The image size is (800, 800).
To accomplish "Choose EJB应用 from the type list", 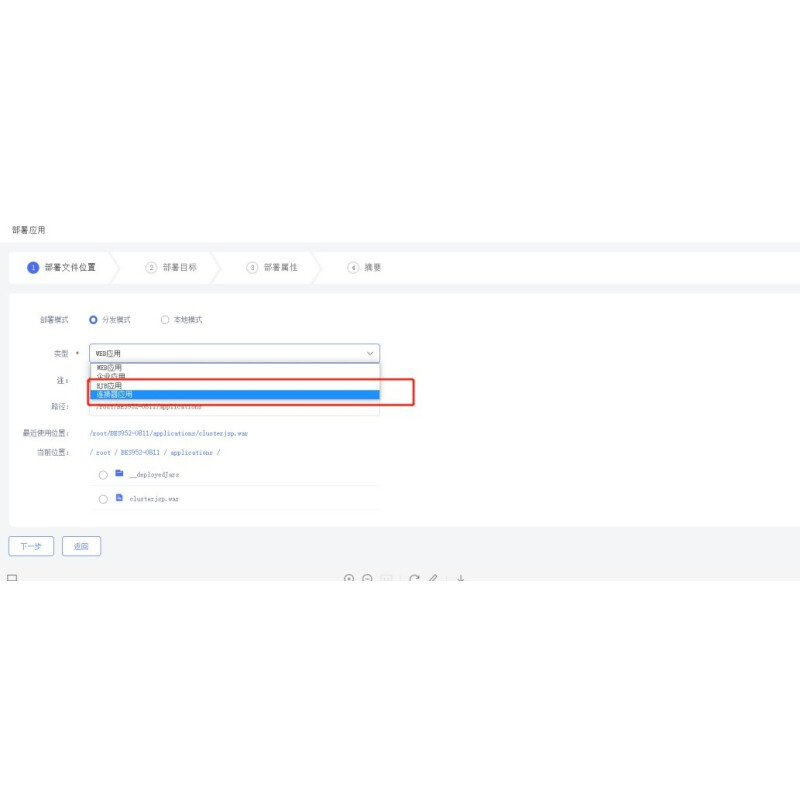I will tap(235, 386).
